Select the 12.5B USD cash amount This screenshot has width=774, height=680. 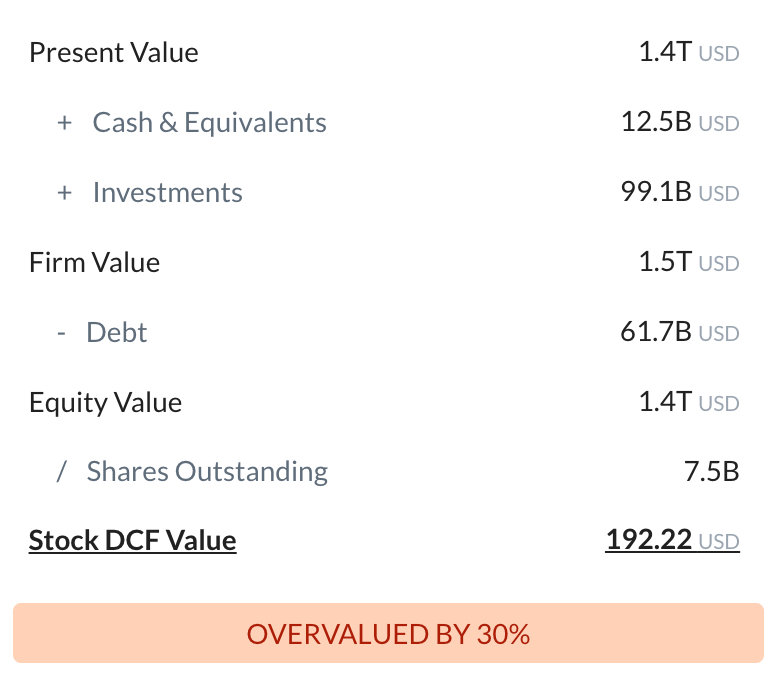pyautogui.click(x=680, y=122)
